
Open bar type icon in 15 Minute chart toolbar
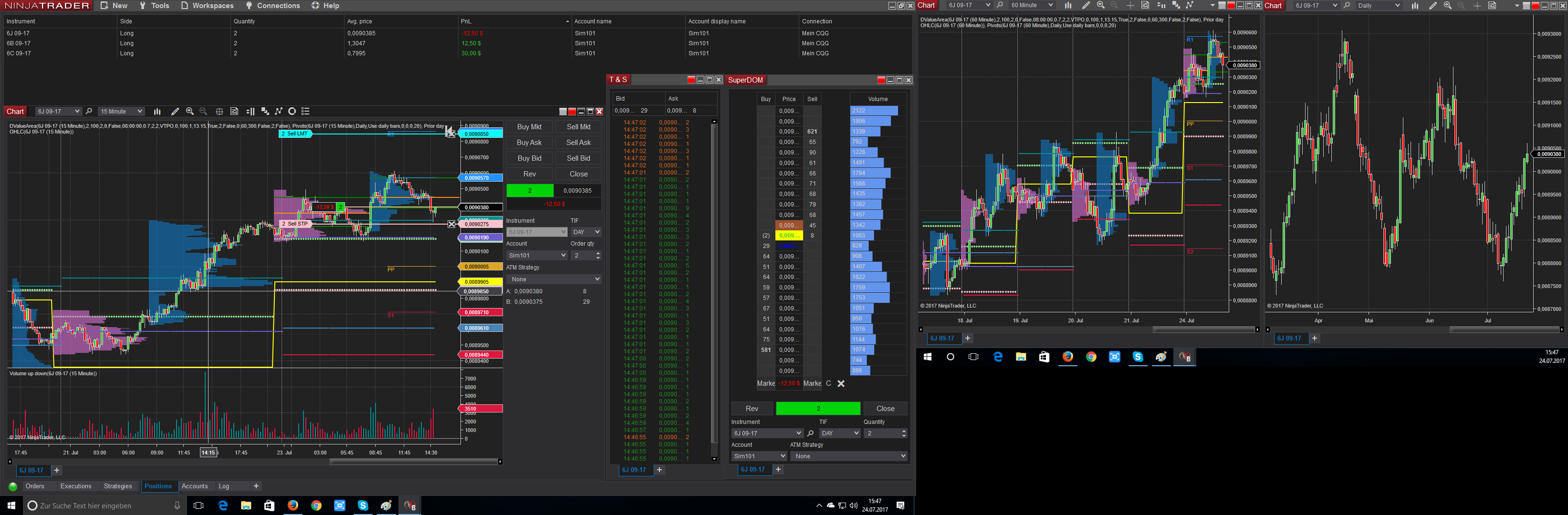point(157,111)
